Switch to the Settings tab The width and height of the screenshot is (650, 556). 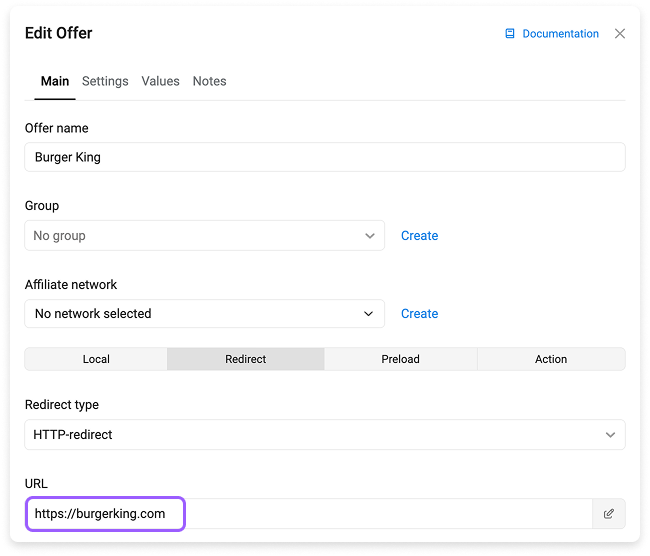tap(105, 81)
